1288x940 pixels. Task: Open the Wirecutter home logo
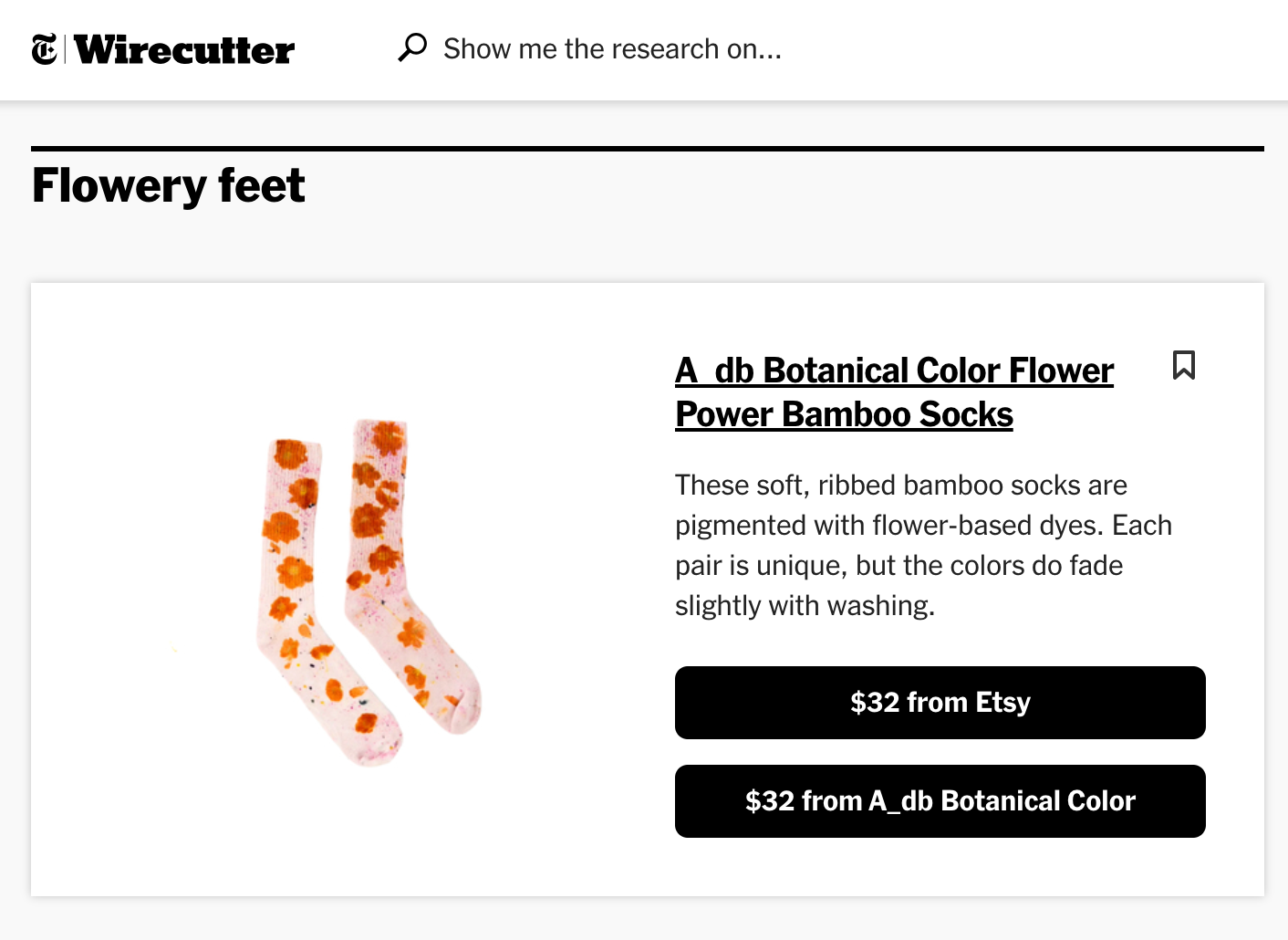pos(184,49)
